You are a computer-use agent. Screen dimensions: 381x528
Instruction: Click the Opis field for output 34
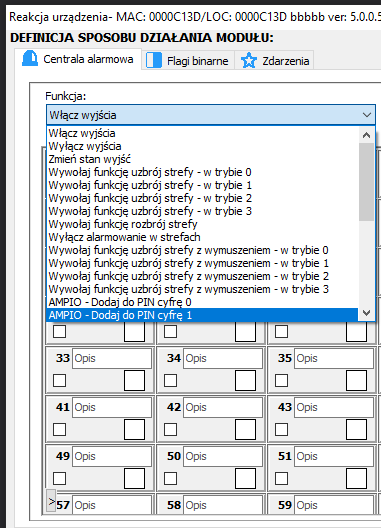223,358
